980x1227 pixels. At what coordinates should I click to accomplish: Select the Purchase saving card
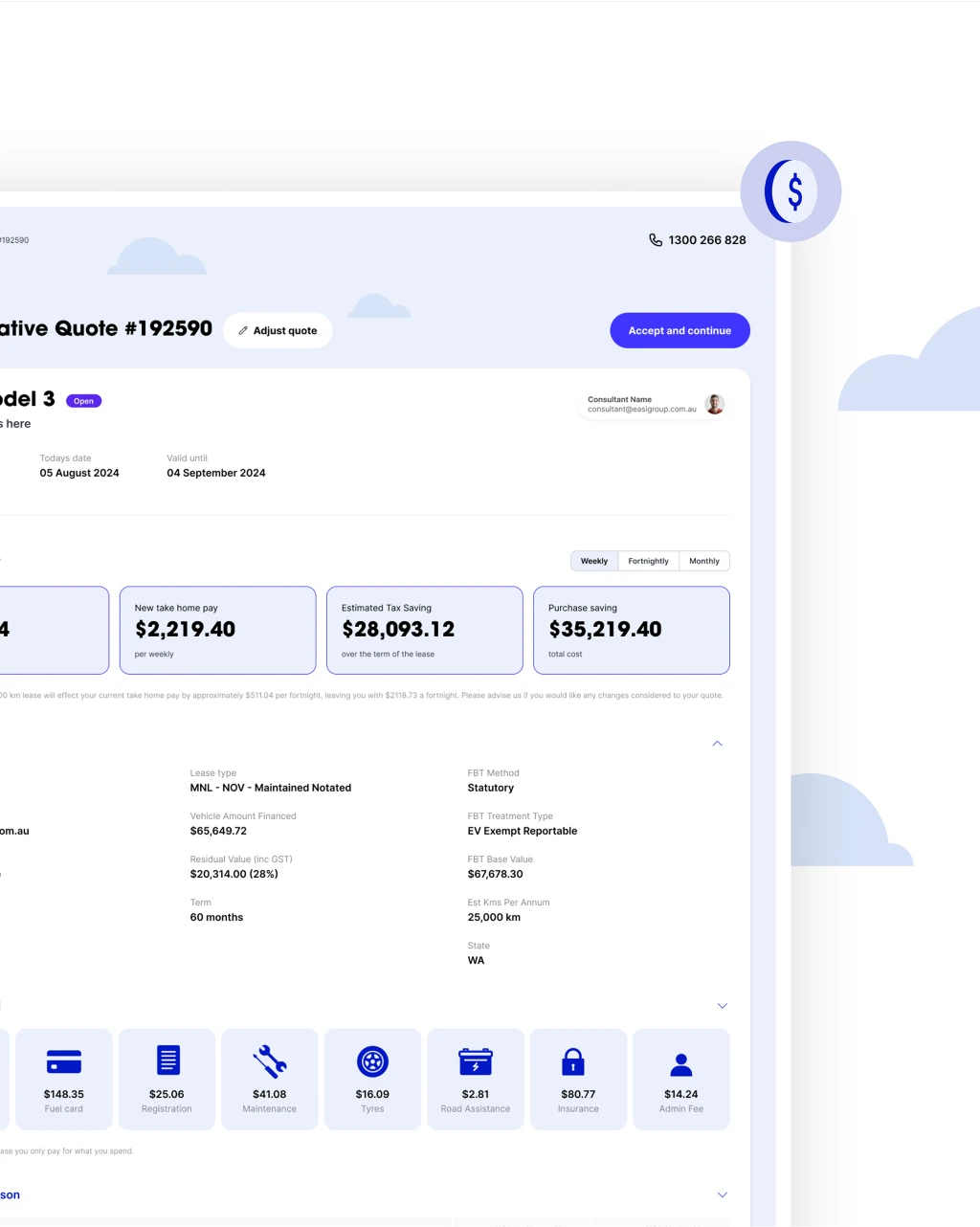(x=632, y=630)
